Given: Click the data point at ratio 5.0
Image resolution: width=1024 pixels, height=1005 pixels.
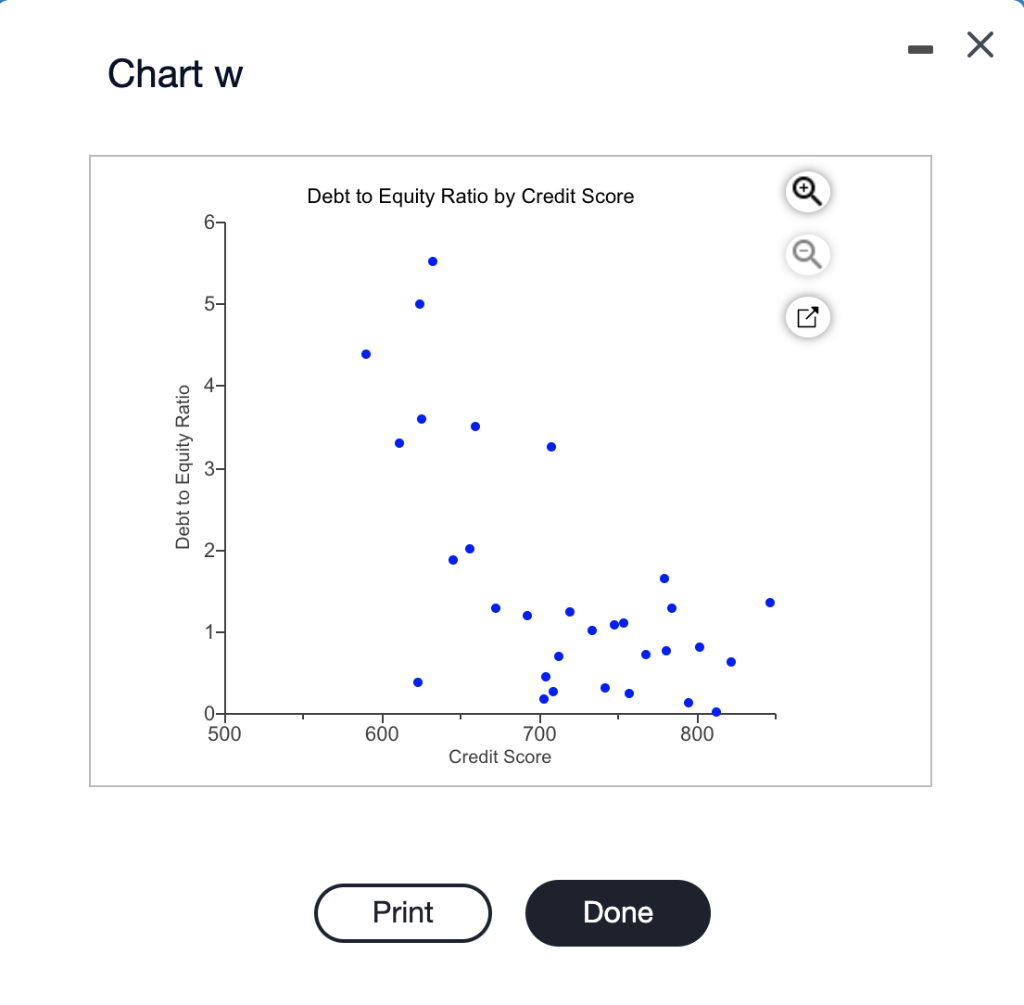Looking at the screenshot, I should tap(419, 303).
